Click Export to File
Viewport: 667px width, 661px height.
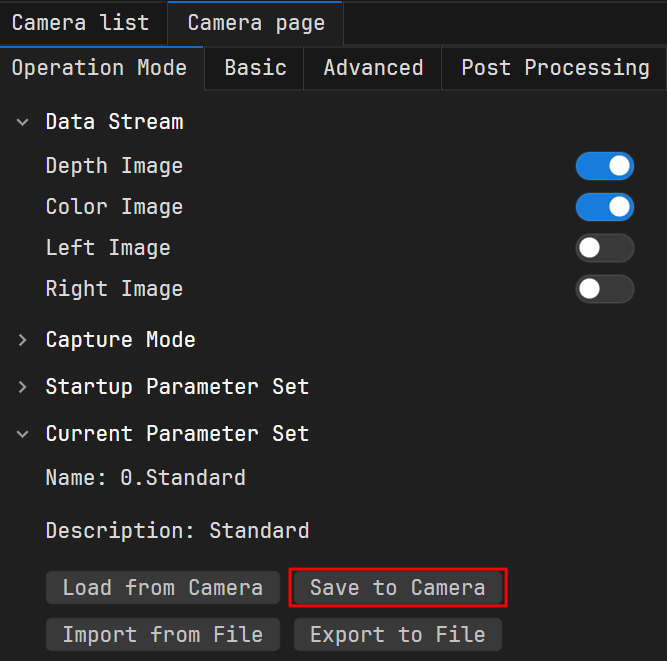click(x=397, y=635)
